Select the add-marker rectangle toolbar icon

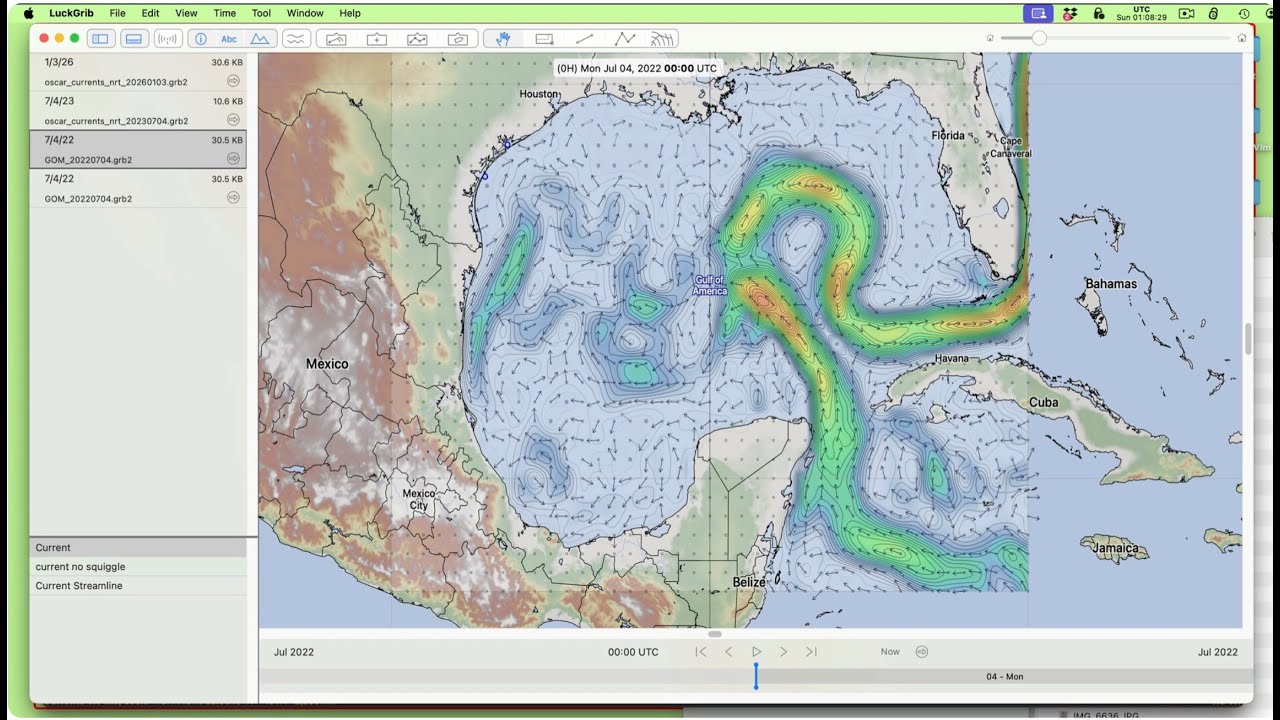(x=376, y=39)
